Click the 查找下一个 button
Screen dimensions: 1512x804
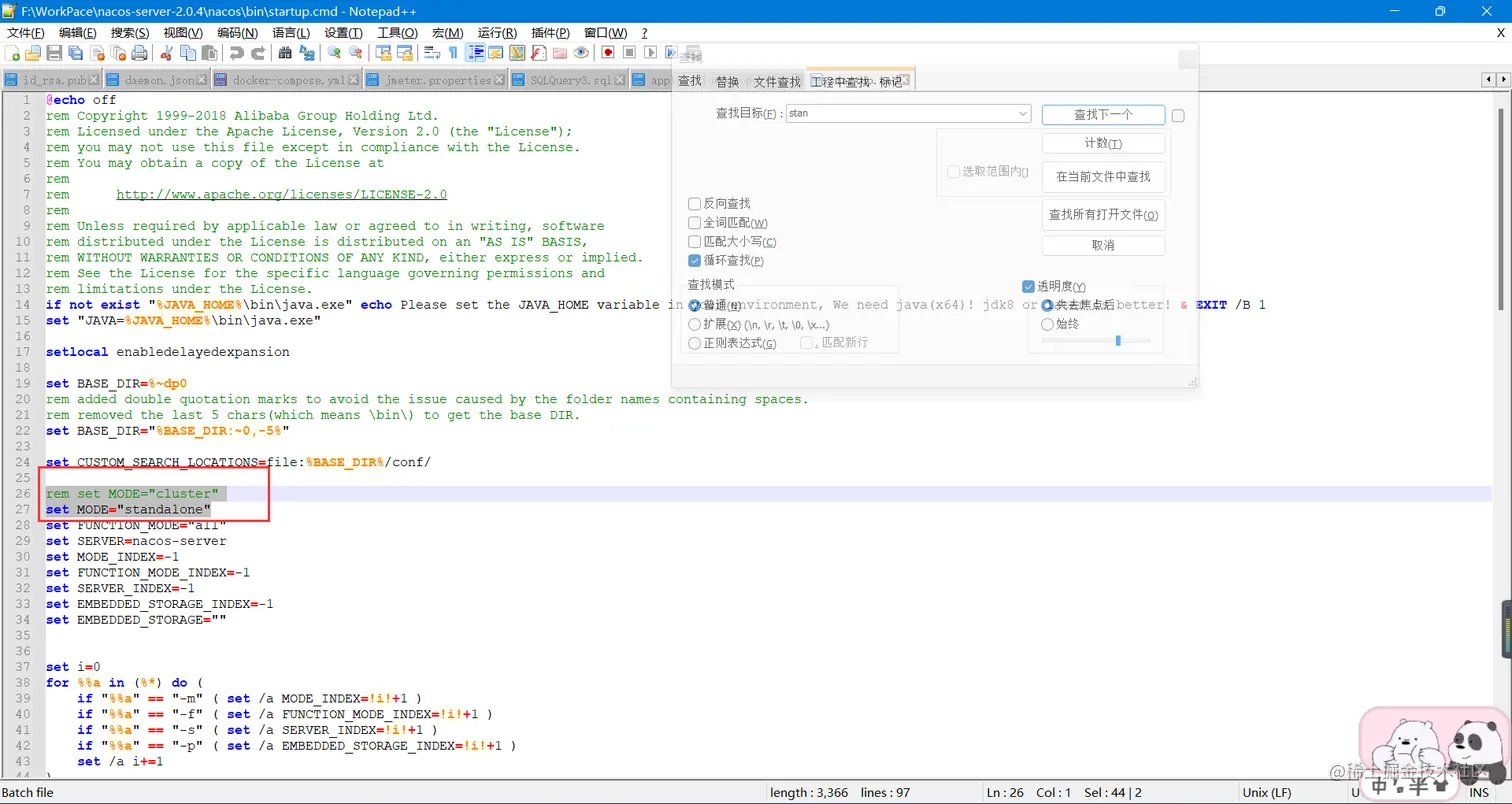tap(1103, 115)
